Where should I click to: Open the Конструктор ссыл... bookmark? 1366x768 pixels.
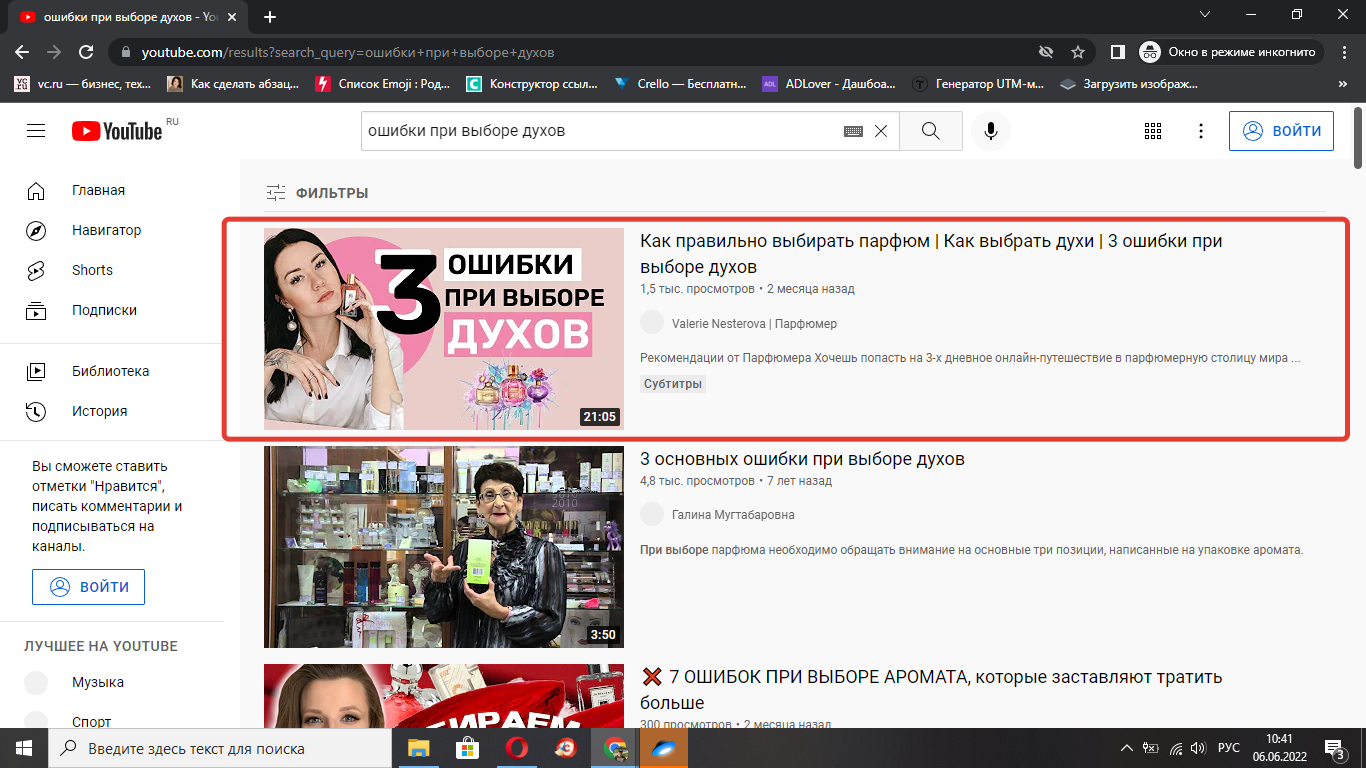tap(533, 84)
